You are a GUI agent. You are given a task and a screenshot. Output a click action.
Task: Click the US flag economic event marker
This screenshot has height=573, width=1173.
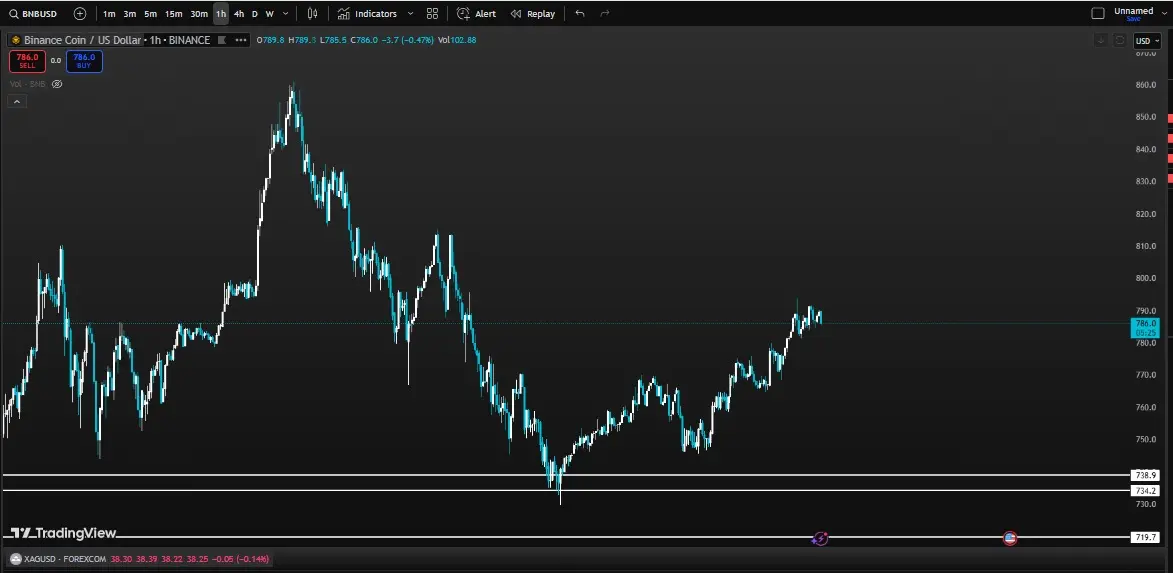(1010, 538)
